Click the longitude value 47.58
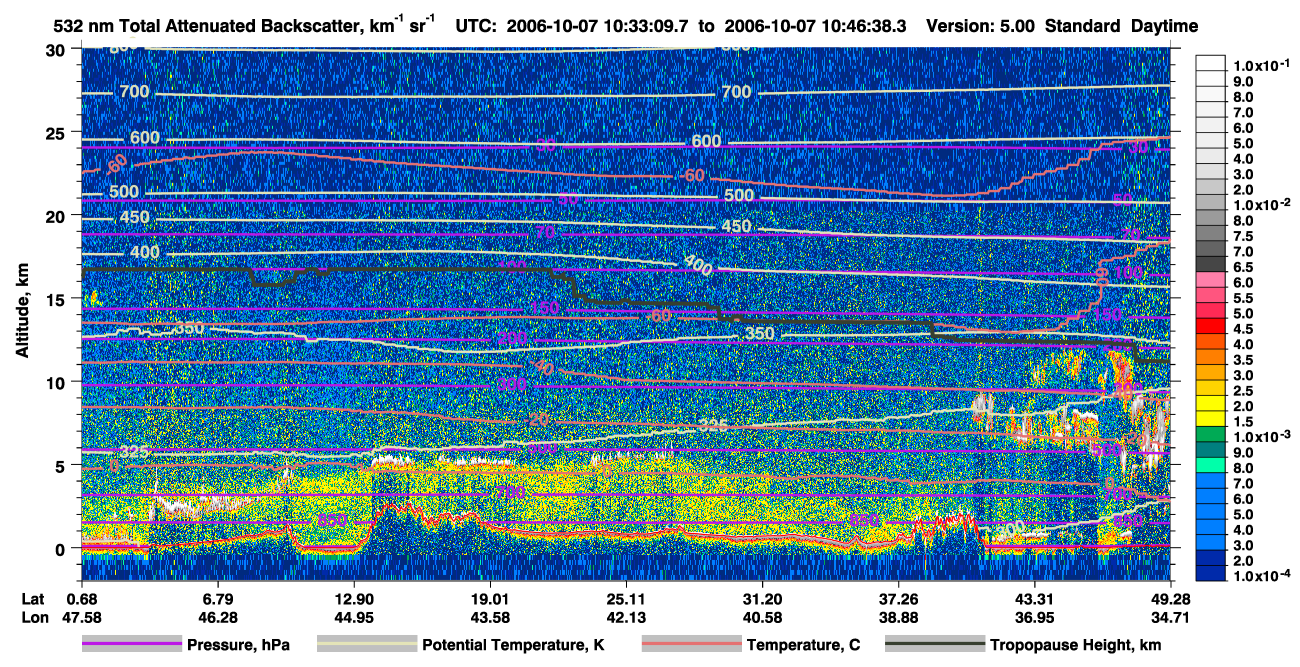1300x667 pixels. (x=81, y=617)
